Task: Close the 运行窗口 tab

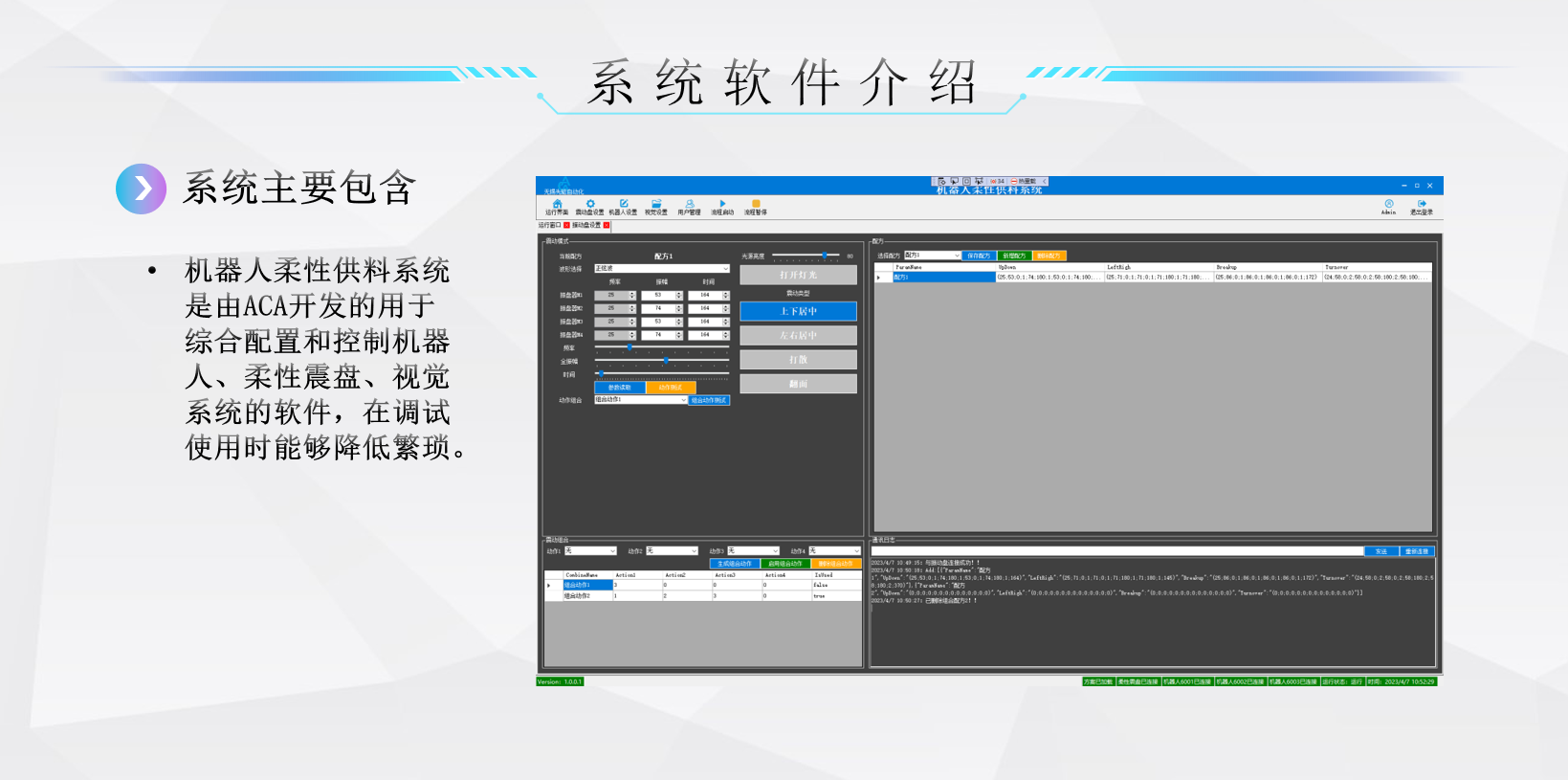Action: (x=566, y=225)
